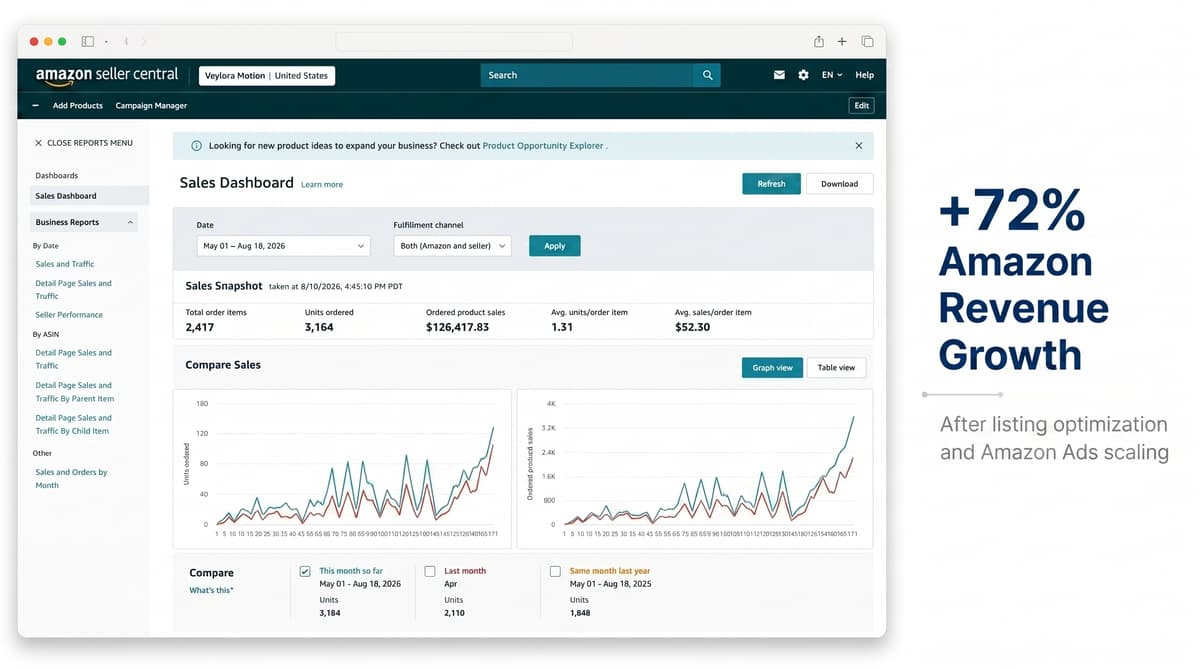The height and width of the screenshot is (670, 1200).
Task: Show the tab overview icon
Action: point(867,41)
